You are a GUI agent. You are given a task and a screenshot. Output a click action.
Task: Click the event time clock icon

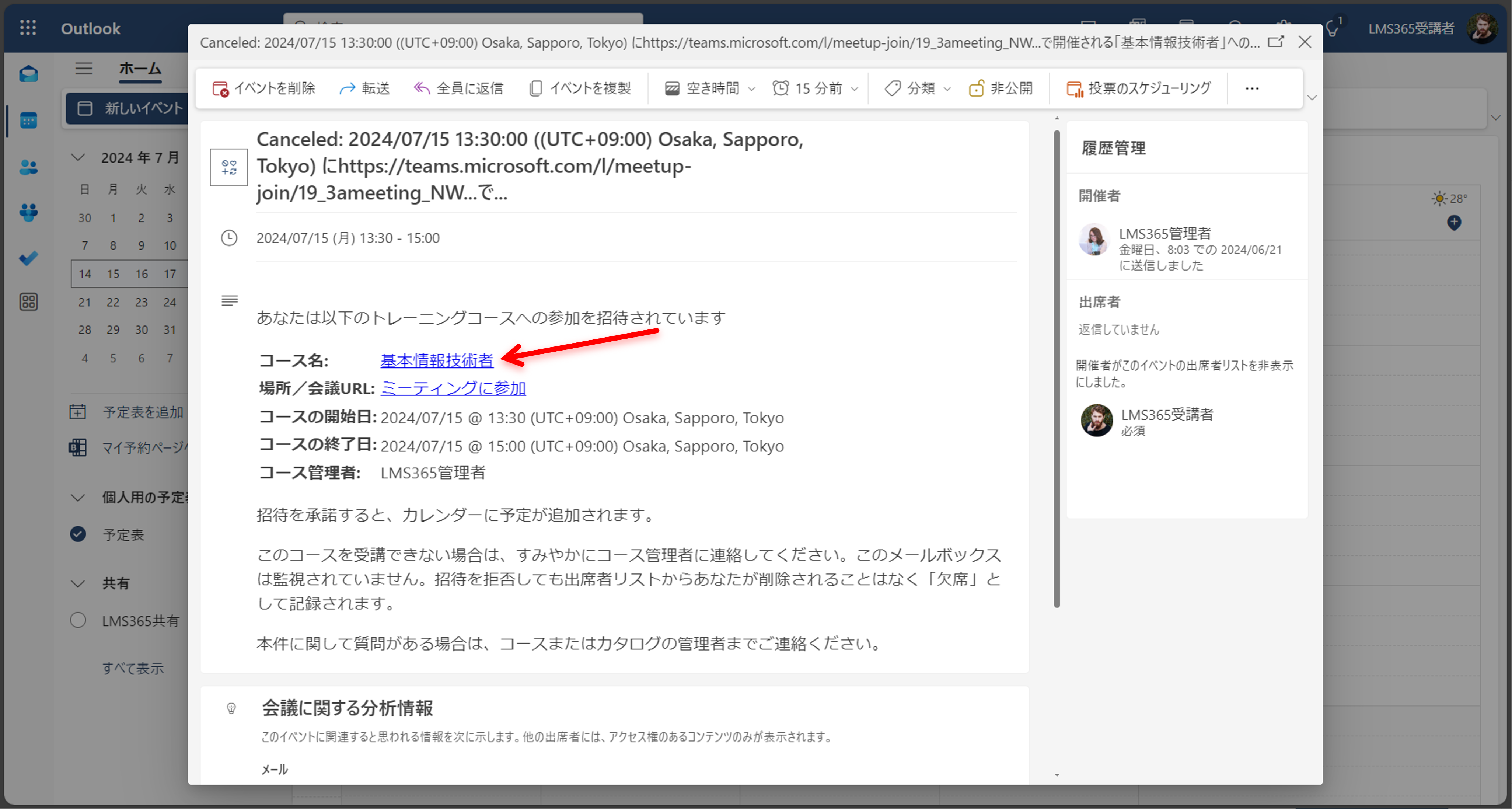(229, 238)
